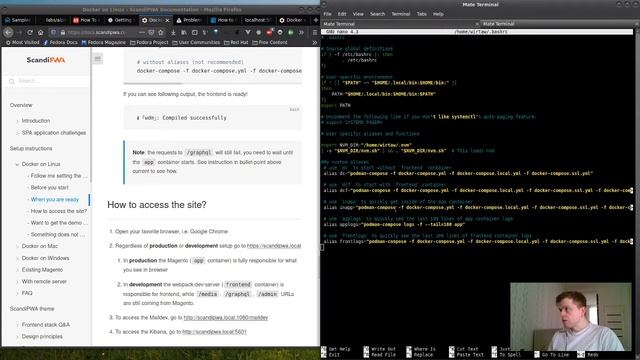640x360 pixels.
Task: Toggle the Firefox sidebars icon
Action: click(x=195, y=32)
